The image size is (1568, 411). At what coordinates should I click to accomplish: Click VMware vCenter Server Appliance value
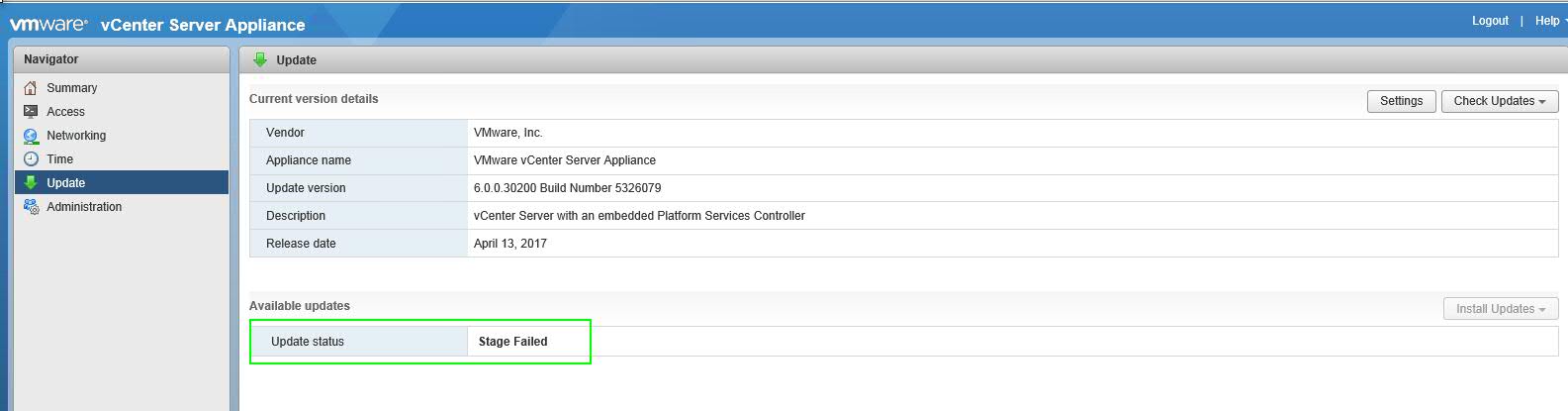565,160
